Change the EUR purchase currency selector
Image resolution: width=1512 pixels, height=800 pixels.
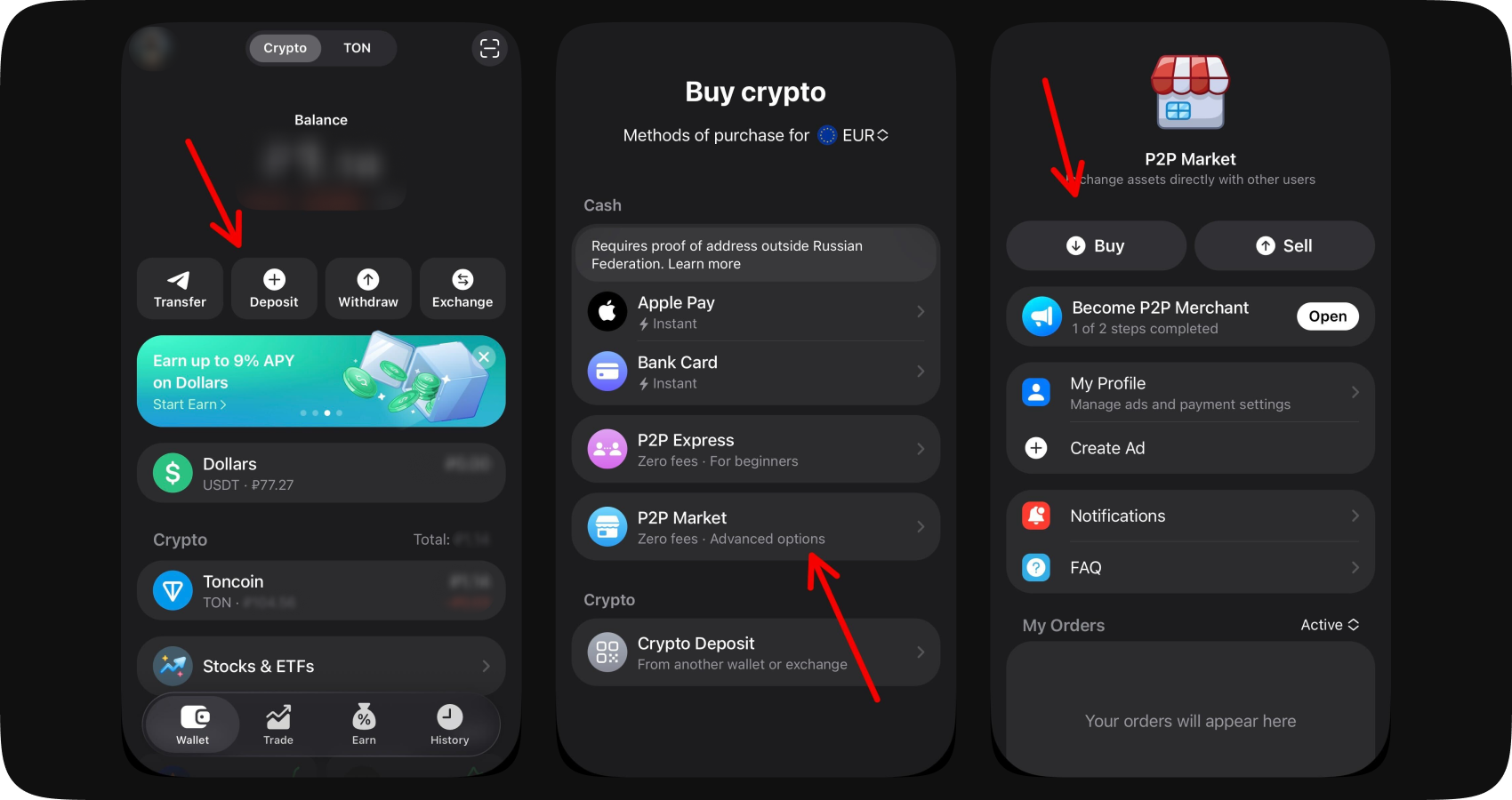pyautogui.click(x=854, y=135)
